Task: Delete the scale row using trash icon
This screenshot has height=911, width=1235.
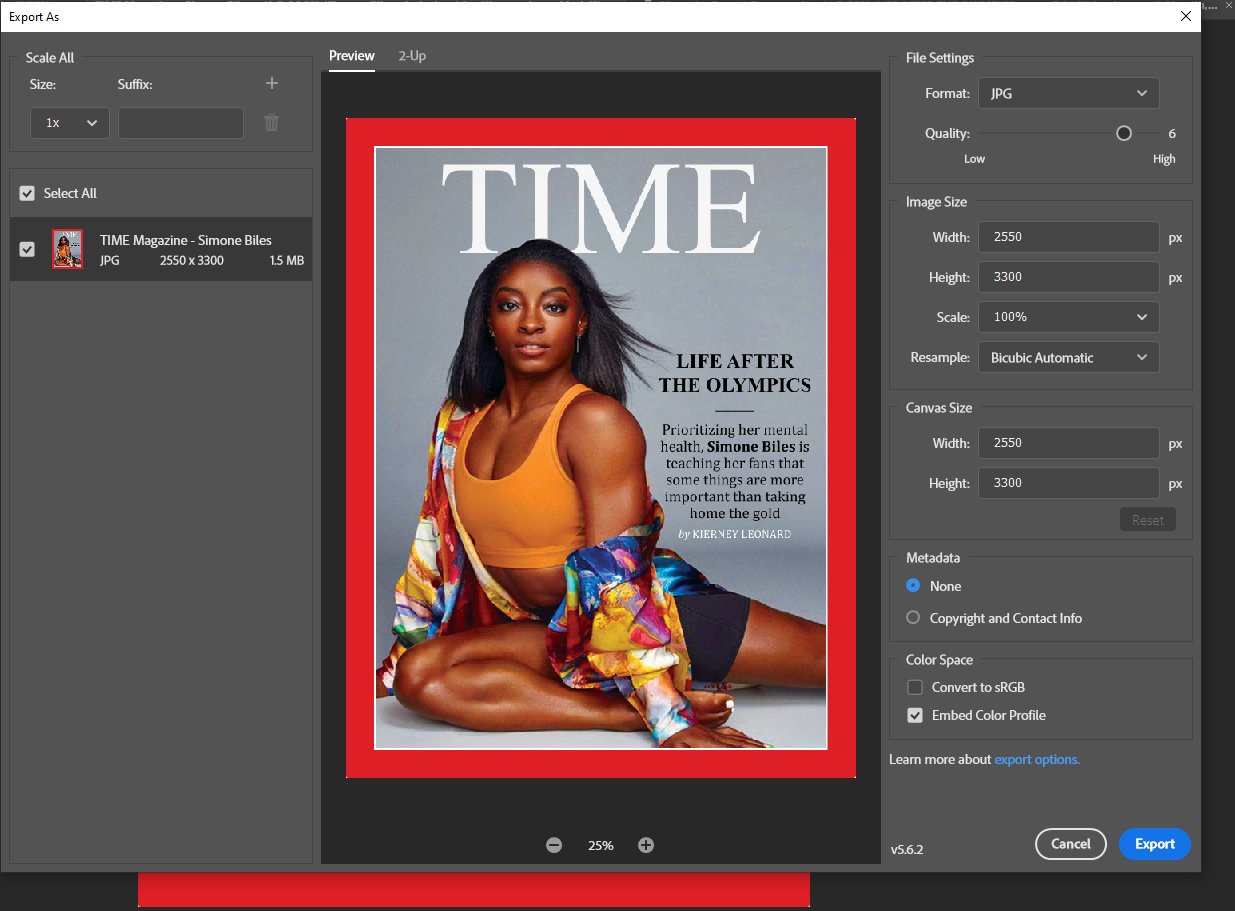Action: pyautogui.click(x=271, y=123)
